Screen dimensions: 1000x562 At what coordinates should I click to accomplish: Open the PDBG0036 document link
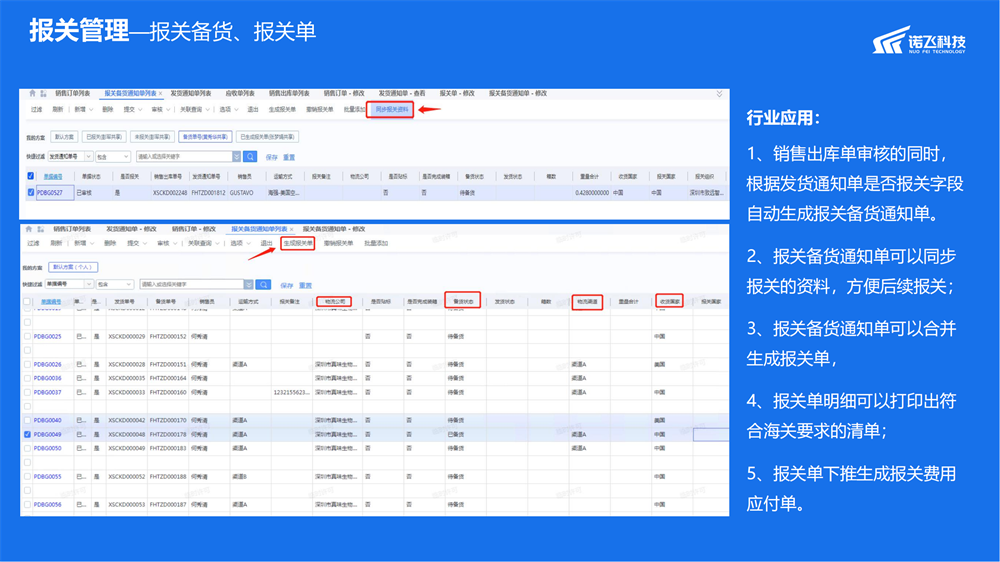[47, 378]
